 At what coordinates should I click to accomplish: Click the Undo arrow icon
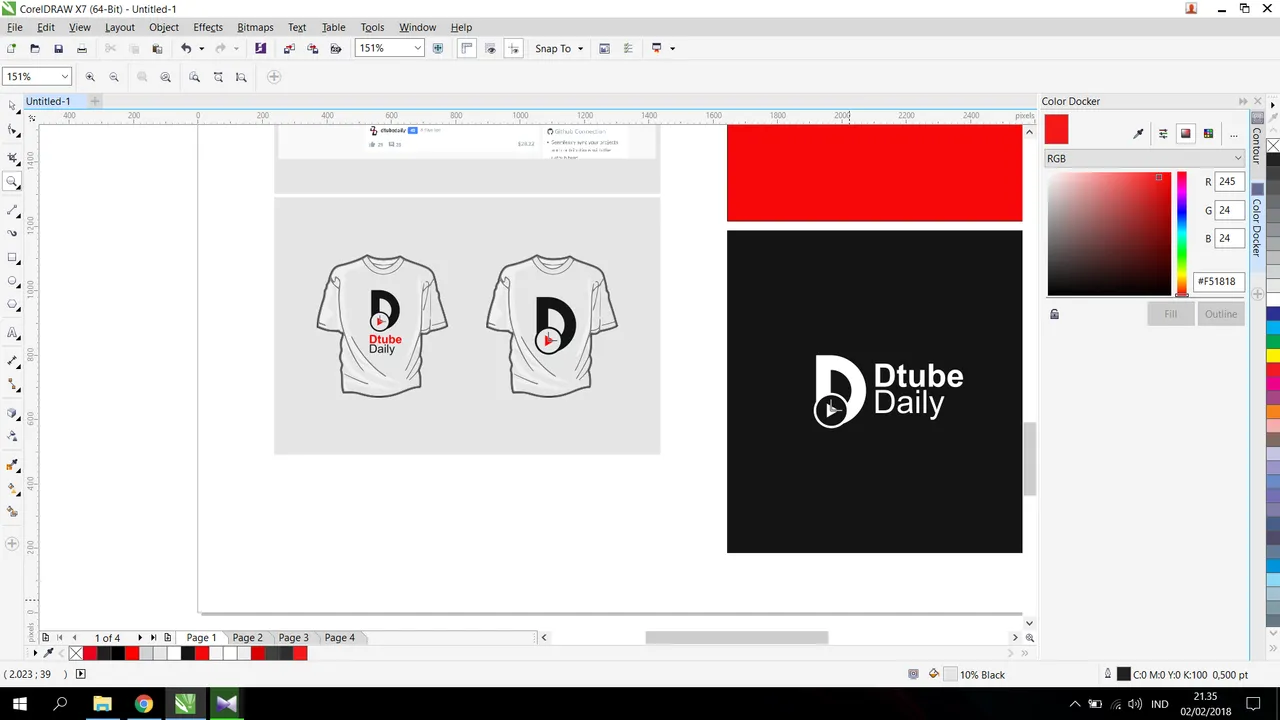(186, 48)
